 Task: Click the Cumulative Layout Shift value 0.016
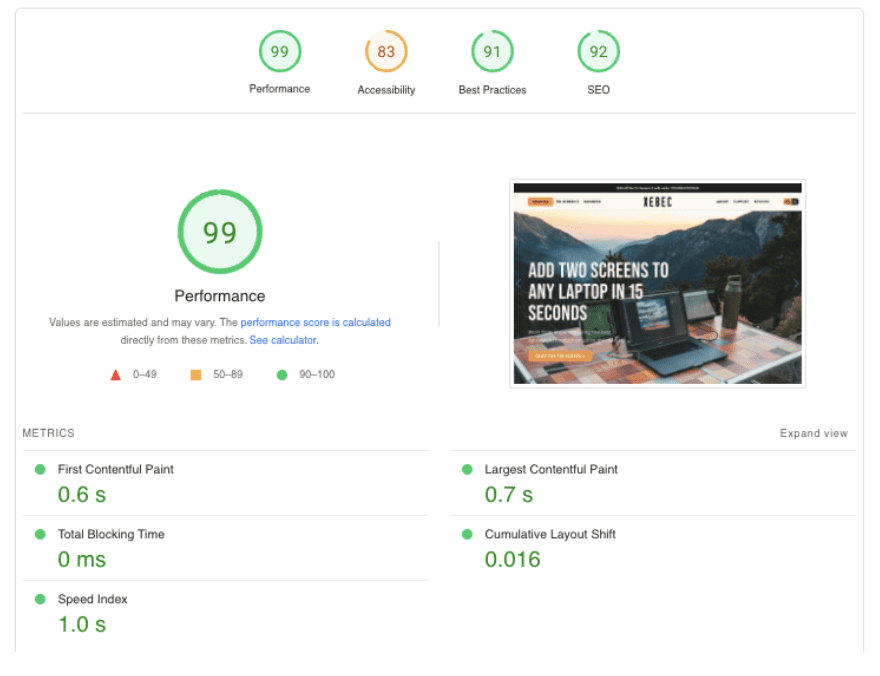512,560
